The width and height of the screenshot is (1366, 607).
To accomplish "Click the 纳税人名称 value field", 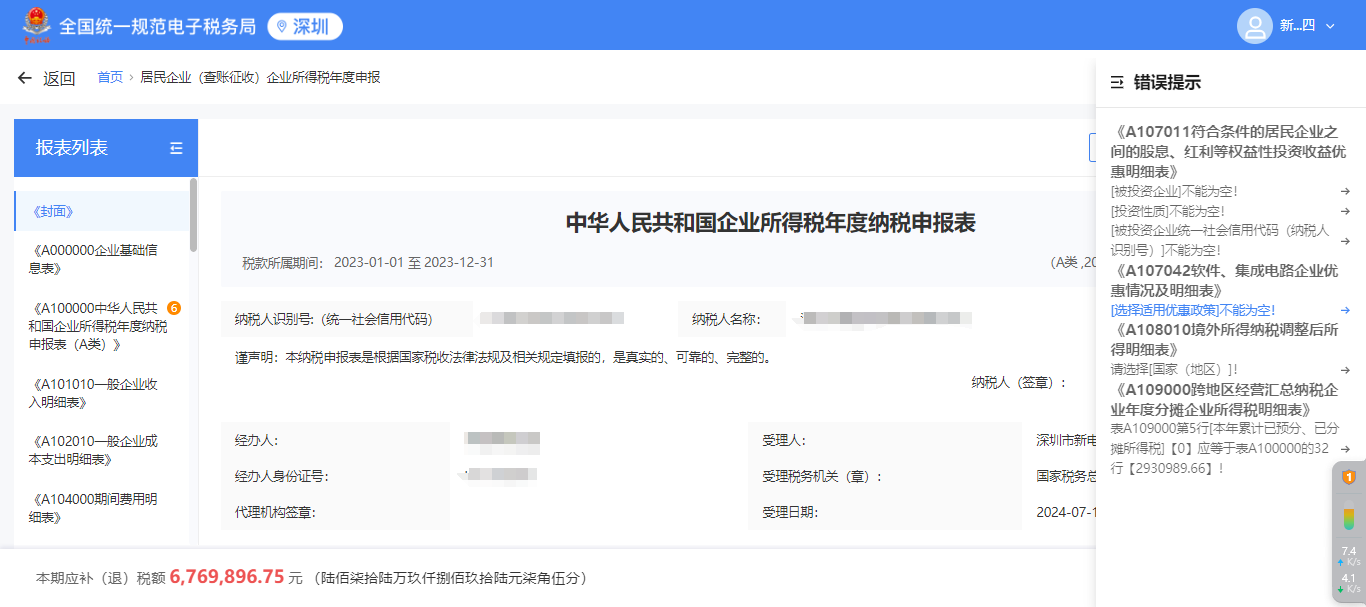I will click(x=883, y=318).
